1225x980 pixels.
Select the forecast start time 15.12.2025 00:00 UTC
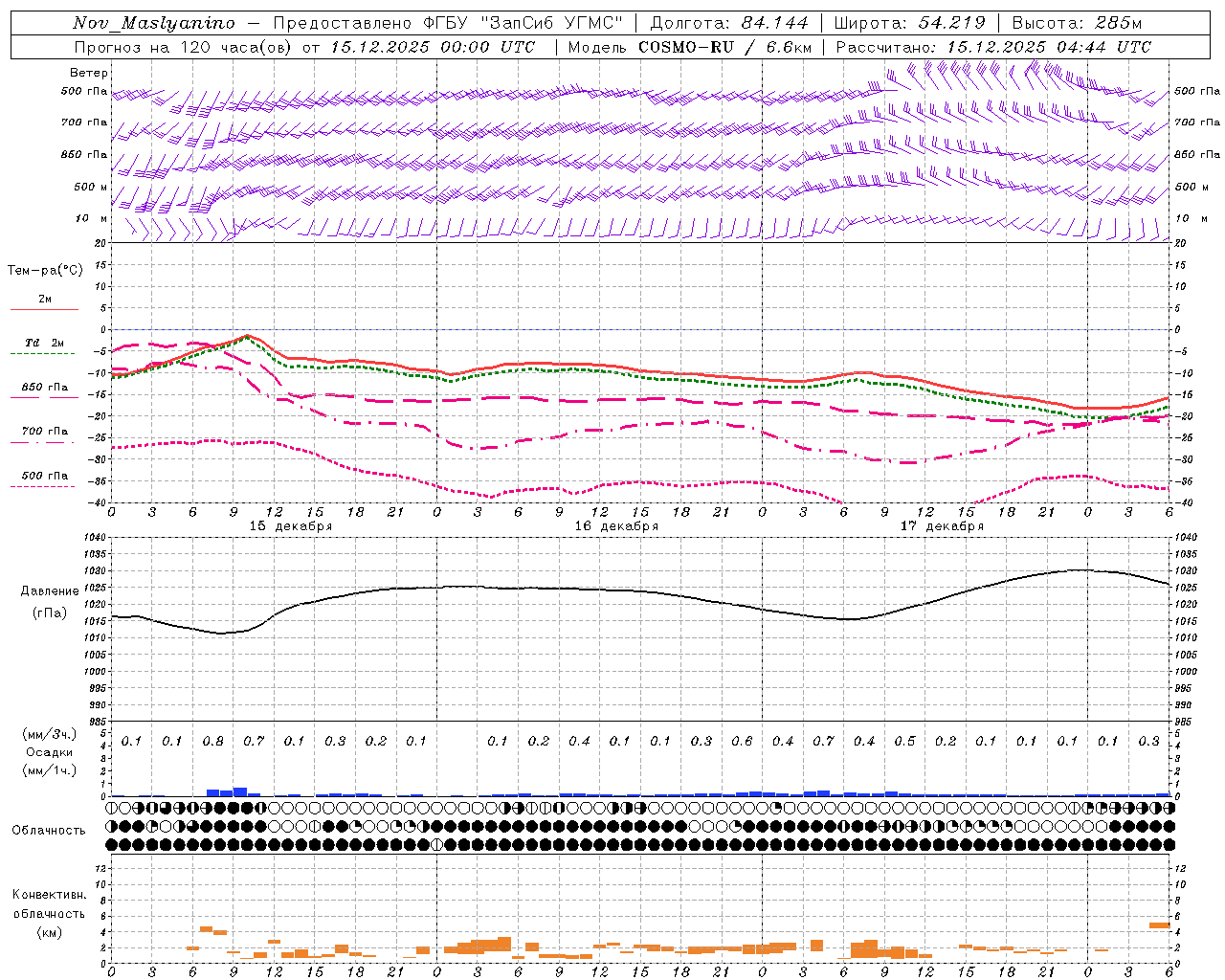432,47
